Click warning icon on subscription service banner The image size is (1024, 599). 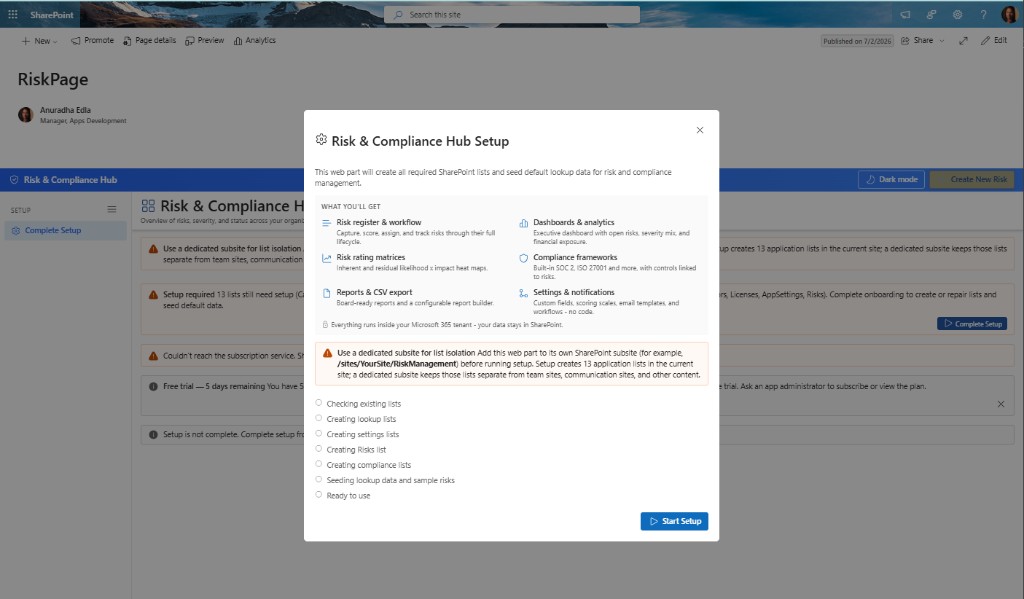tap(153, 356)
